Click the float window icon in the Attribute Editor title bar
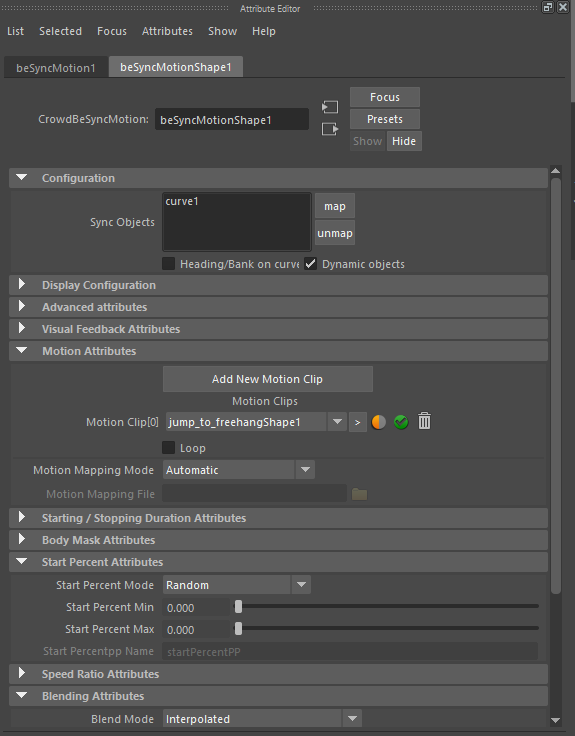 pos(547,8)
